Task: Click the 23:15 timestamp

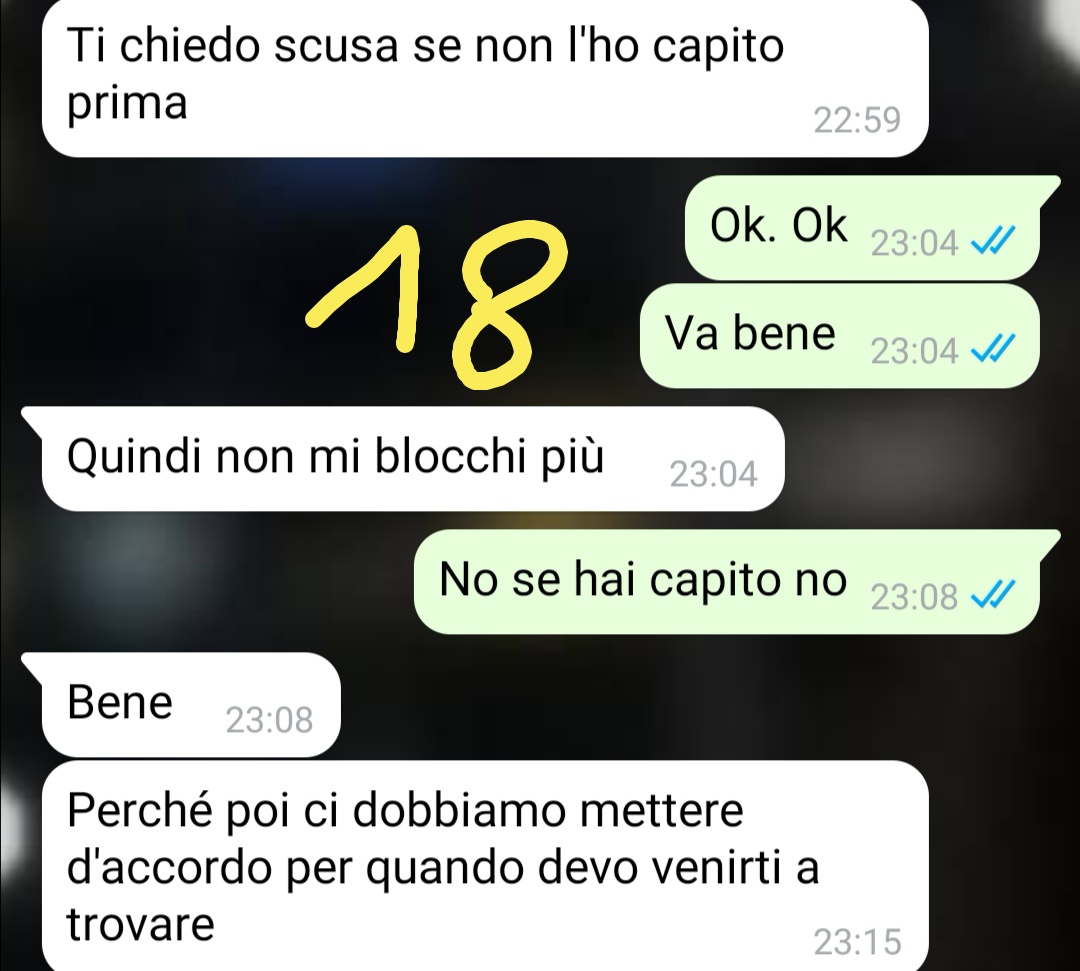Action: coord(857,941)
